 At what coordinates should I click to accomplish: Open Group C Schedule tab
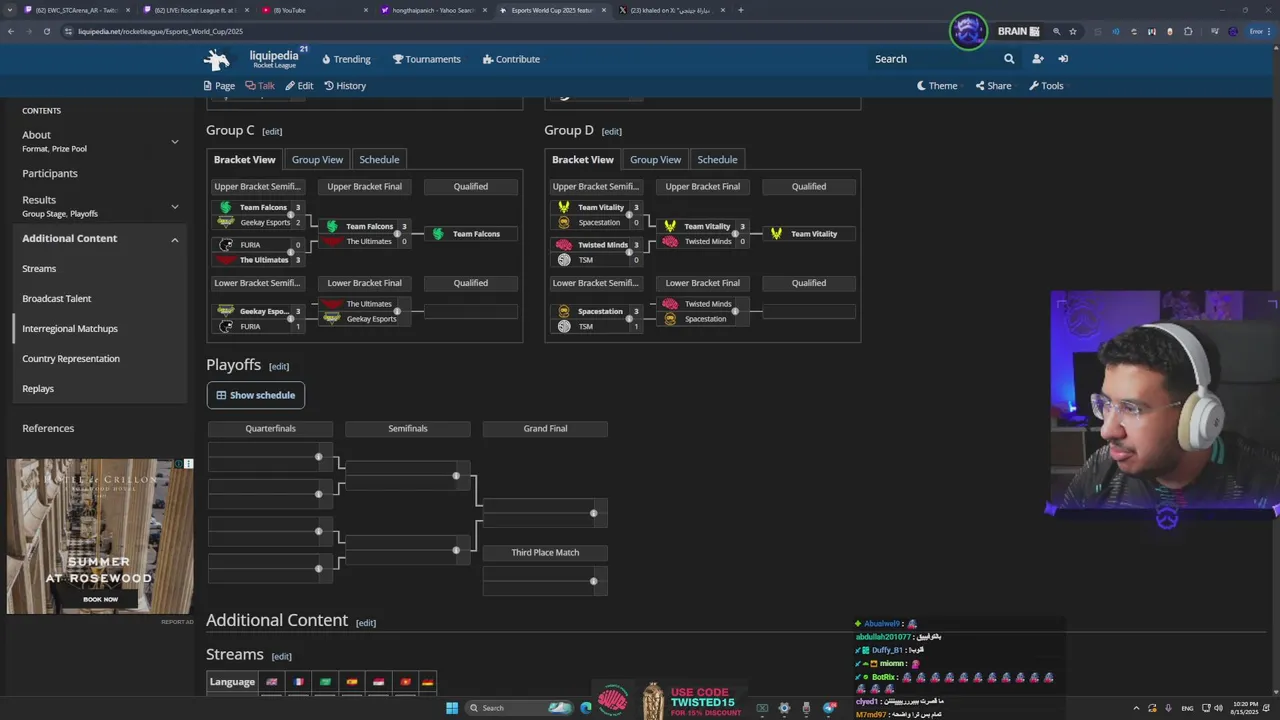pyautogui.click(x=379, y=159)
